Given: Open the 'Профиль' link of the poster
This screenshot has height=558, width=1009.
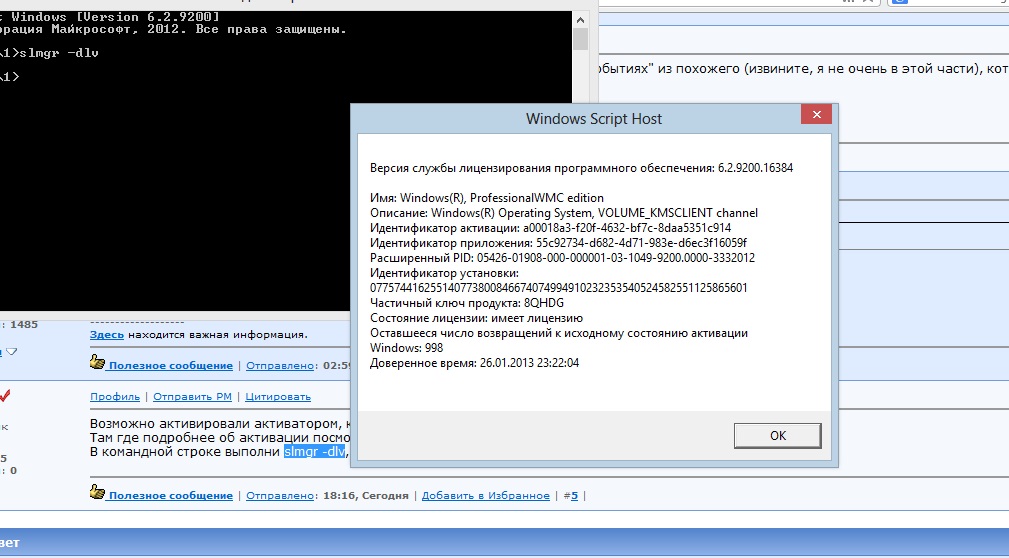Looking at the screenshot, I should point(114,397).
